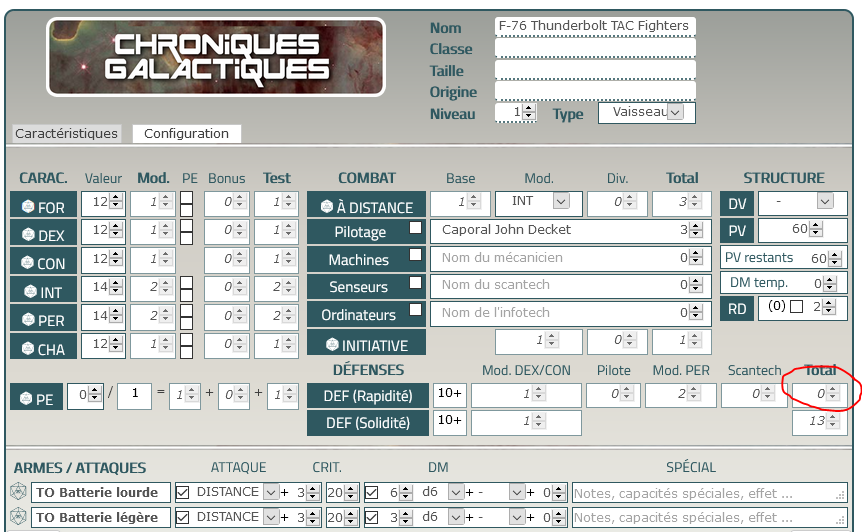Screen dimensions: 862x532
Task: Roll the FOR characteristic dice icon
Action: [27, 208]
